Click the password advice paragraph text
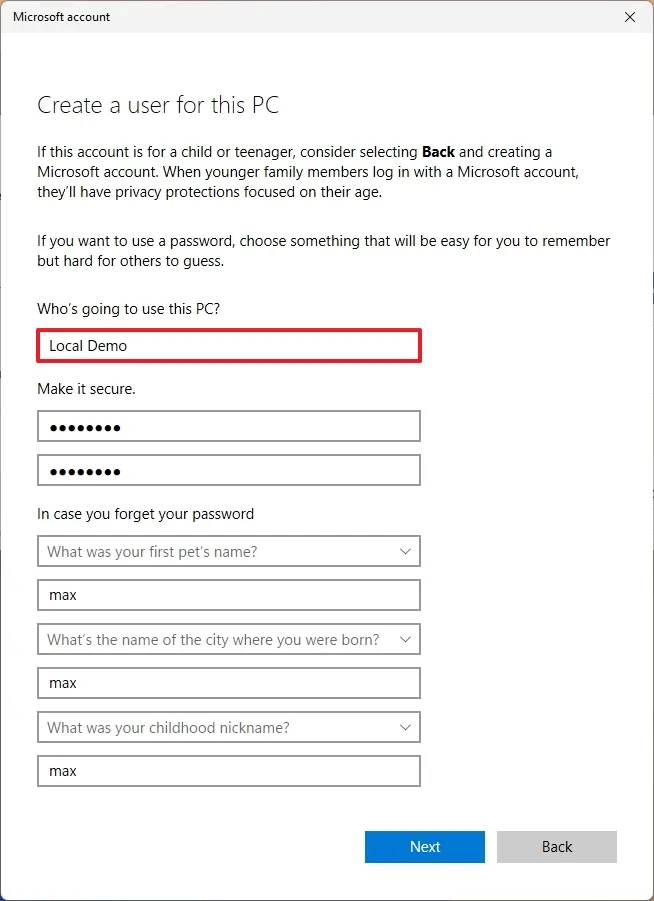This screenshot has width=654, height=901. [x=323, y=251]
